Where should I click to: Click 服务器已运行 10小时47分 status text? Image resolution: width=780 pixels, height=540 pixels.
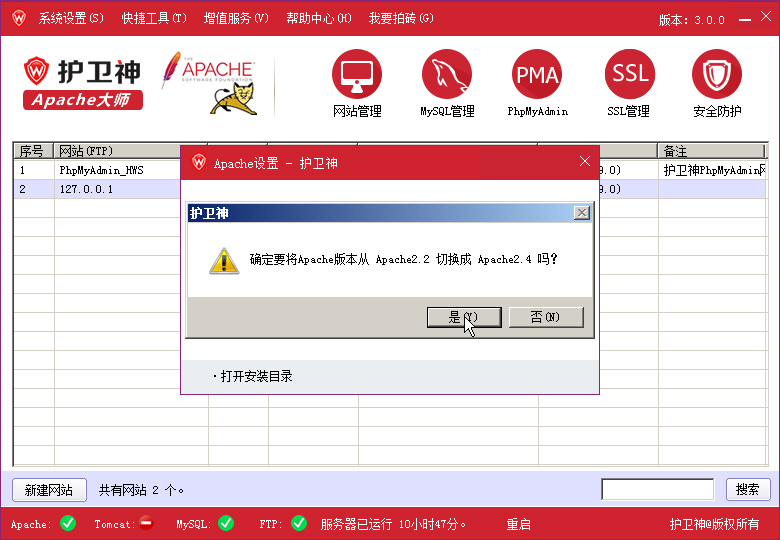pos(393,524)
